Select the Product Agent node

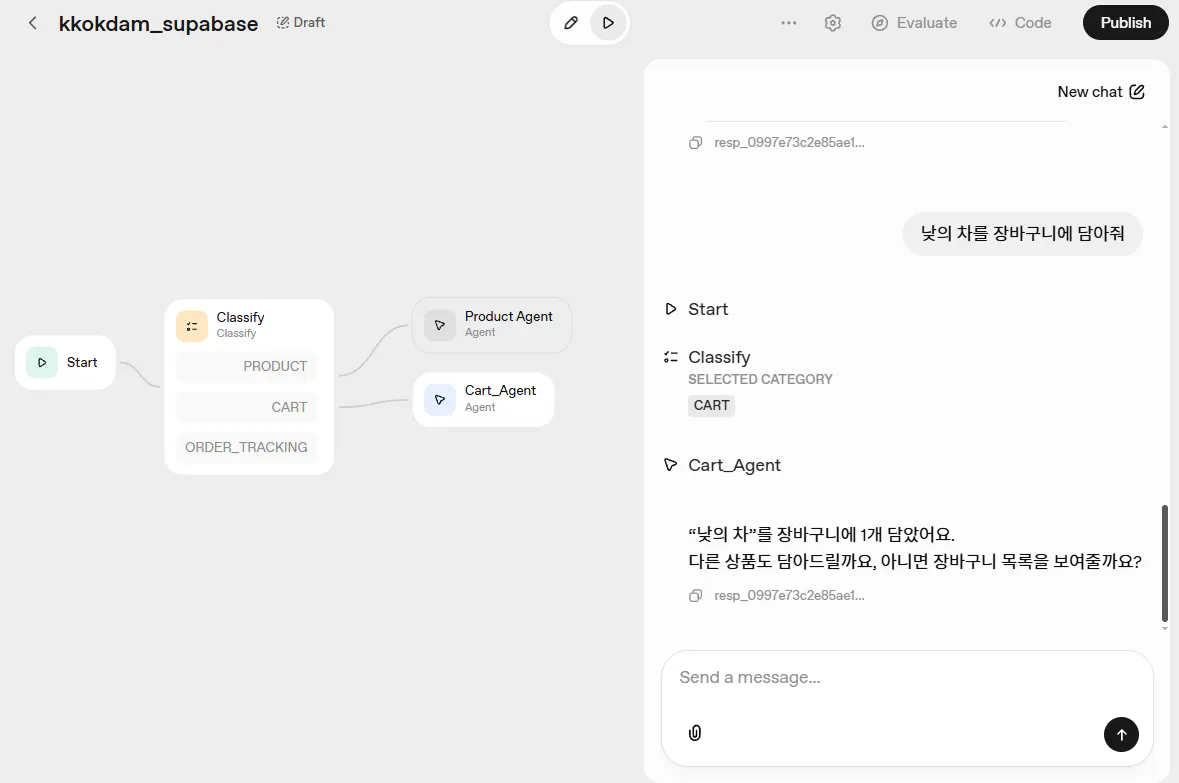coord(492,326)
